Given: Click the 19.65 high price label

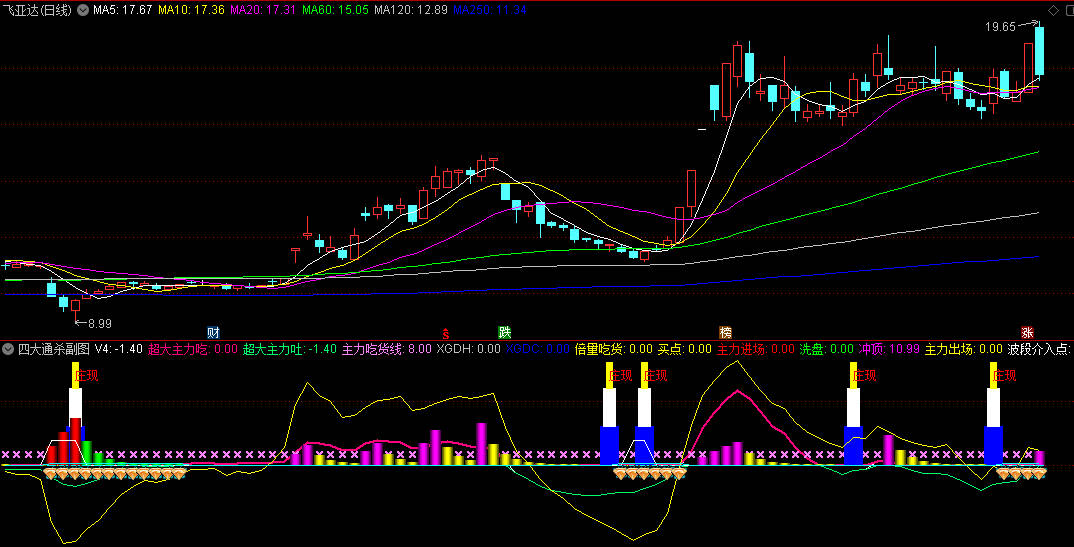Looking at the screenshot, I should (x=1000, y=27).
